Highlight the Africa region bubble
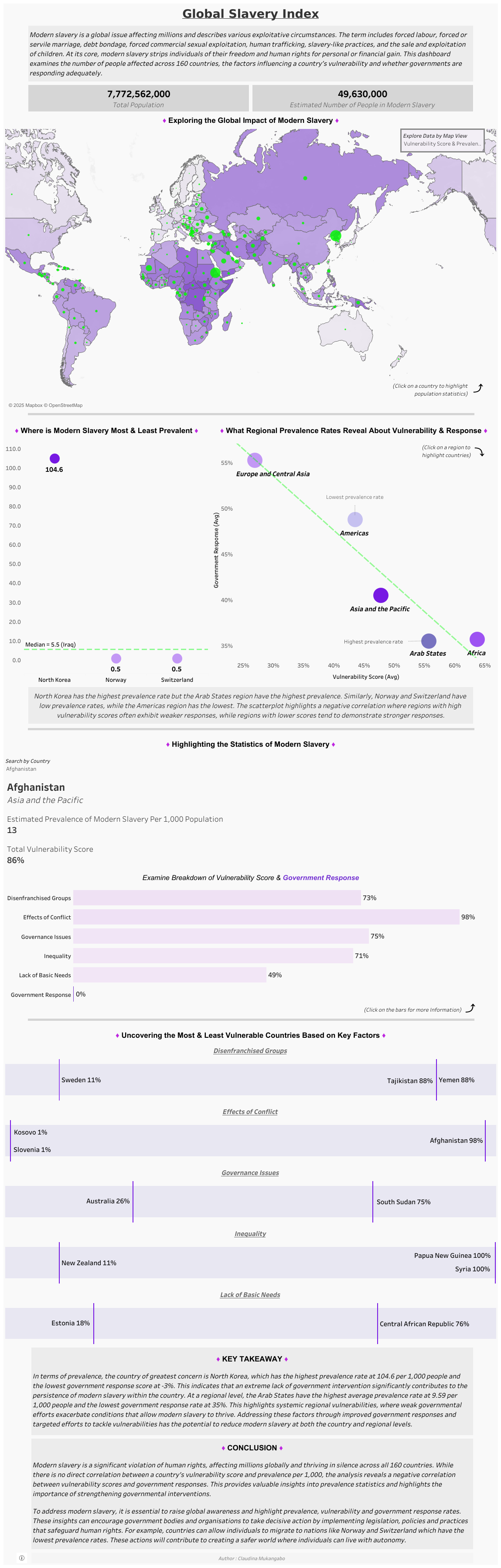The image size is (501, 1568). pyautogui.click(x=477, y=639)
